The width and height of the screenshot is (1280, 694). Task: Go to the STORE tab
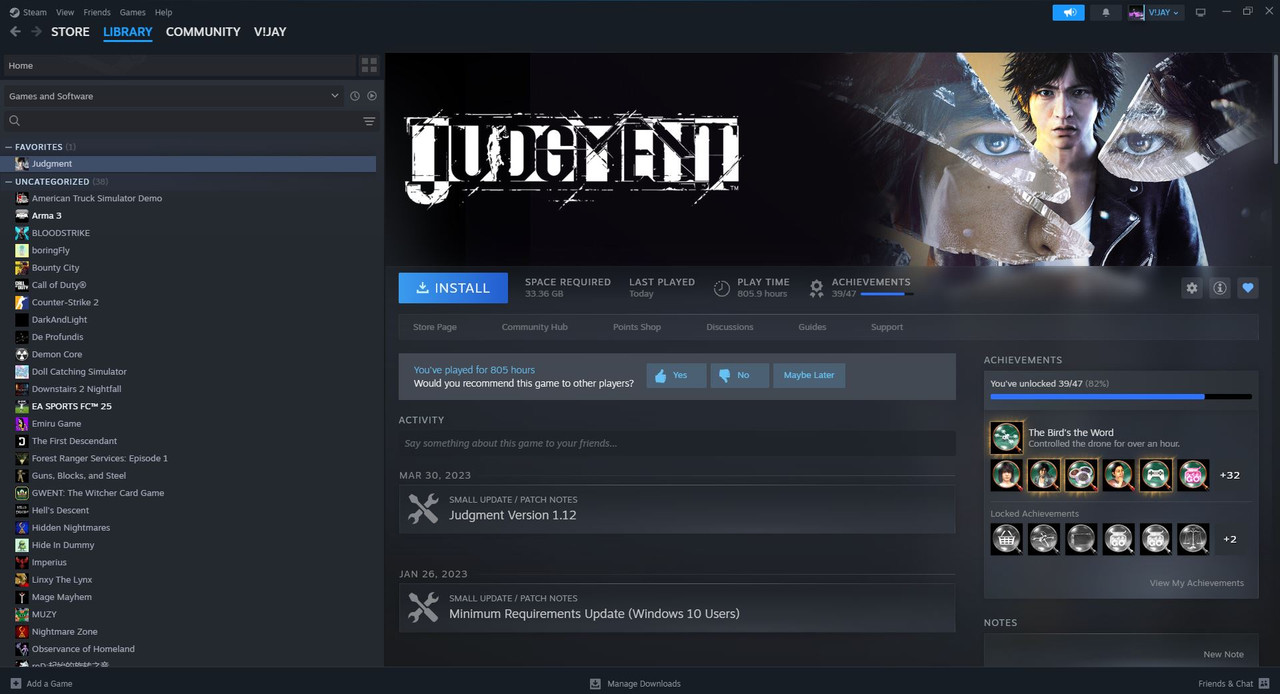point(70,32)
